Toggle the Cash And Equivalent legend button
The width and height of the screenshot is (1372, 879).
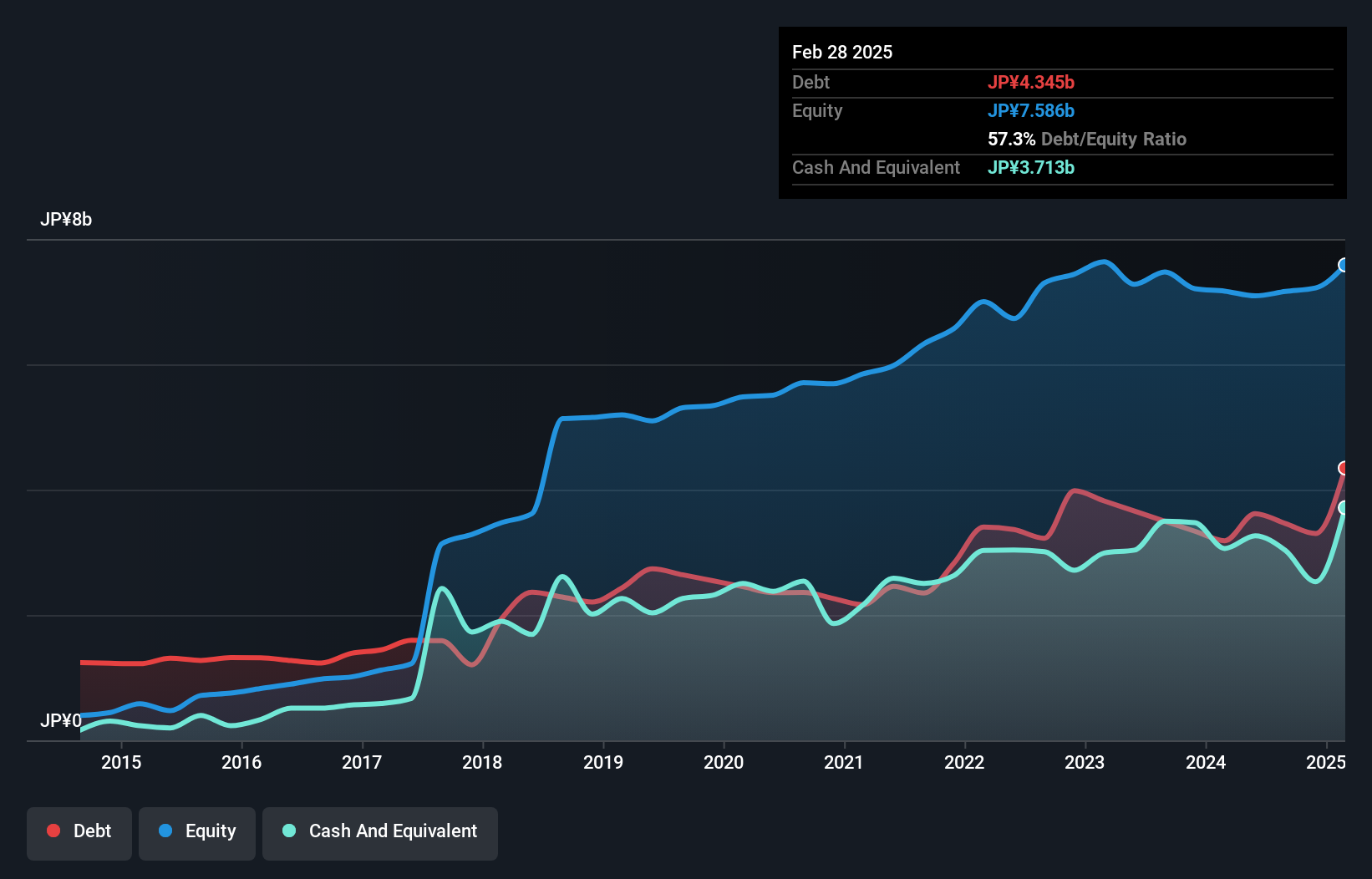(380, 833)
